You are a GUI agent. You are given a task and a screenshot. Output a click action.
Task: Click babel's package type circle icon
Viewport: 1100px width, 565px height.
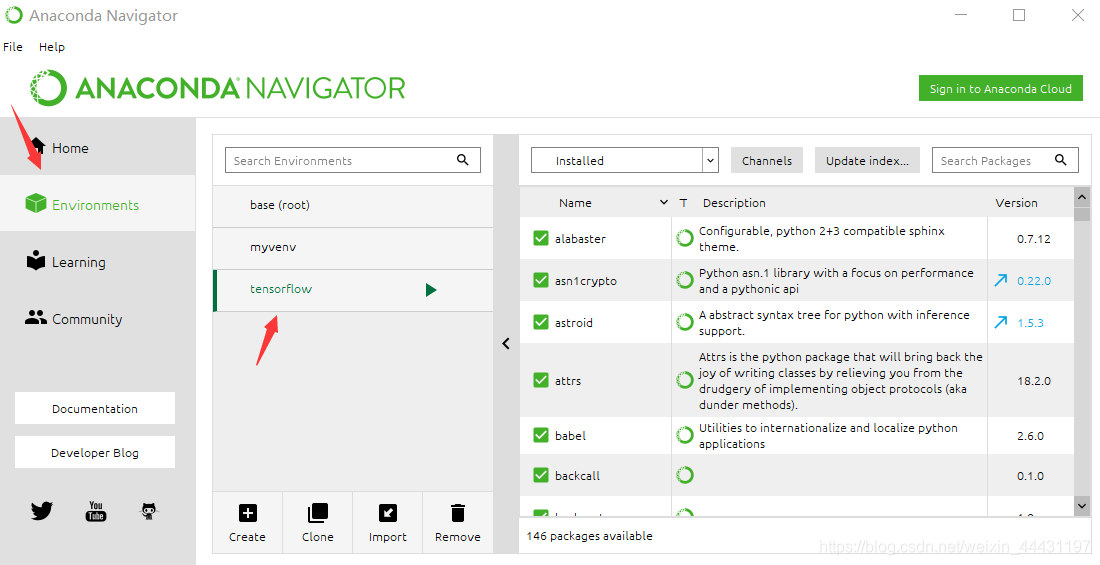[685, 435]
